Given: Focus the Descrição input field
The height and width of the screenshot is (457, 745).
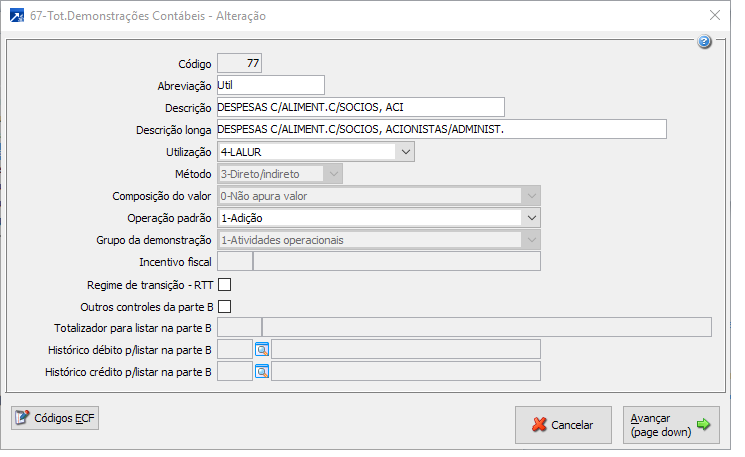Looking at the screenshot, I should click(x=360, y=107).
